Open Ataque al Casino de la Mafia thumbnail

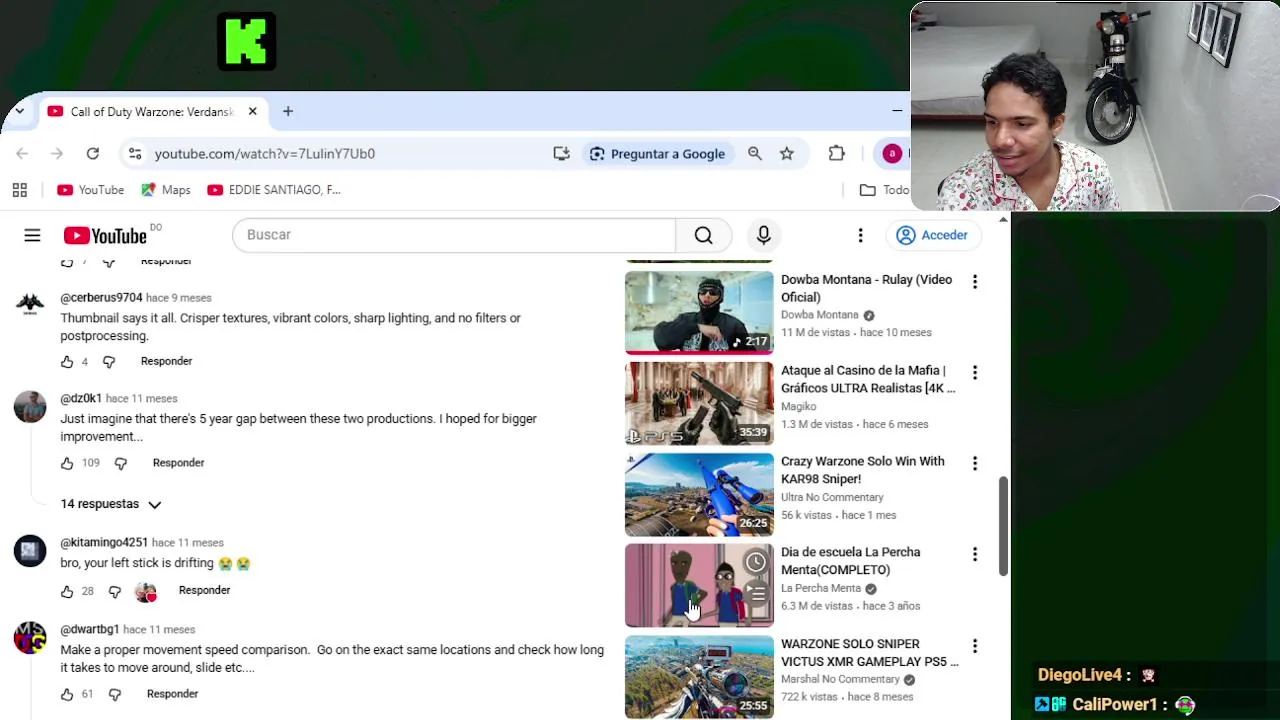point(699,403)
